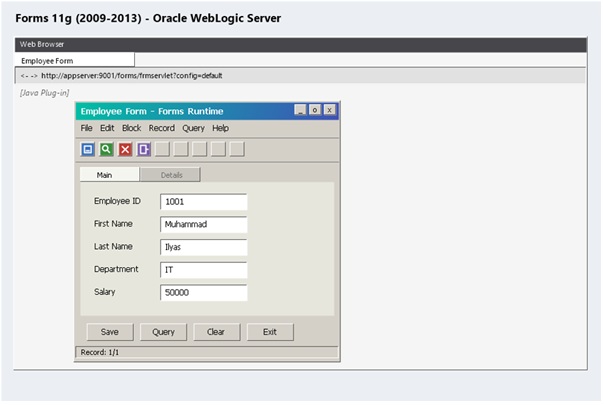Select the Employee Form browser tab
Image resolution: width=604 pixels, height=405 pixels.
click(74, 60)
